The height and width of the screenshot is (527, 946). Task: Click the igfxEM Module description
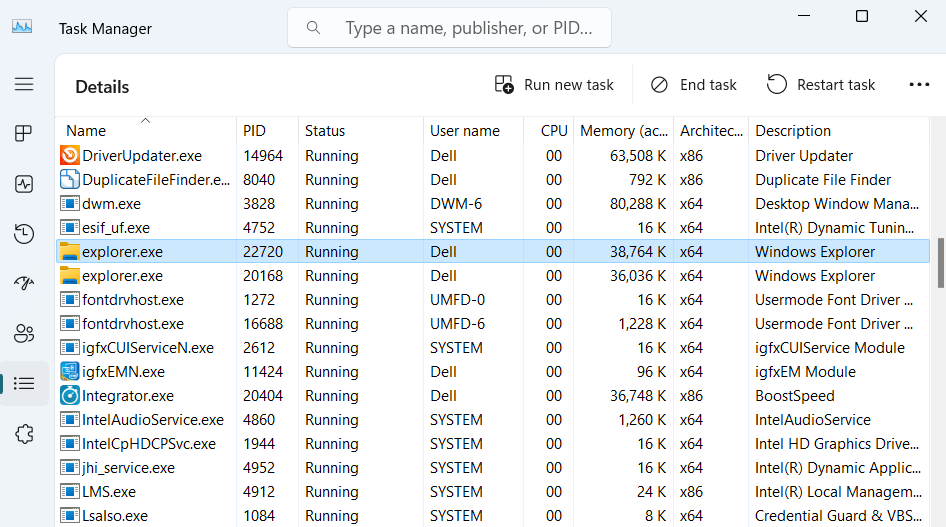click(805, 371)
